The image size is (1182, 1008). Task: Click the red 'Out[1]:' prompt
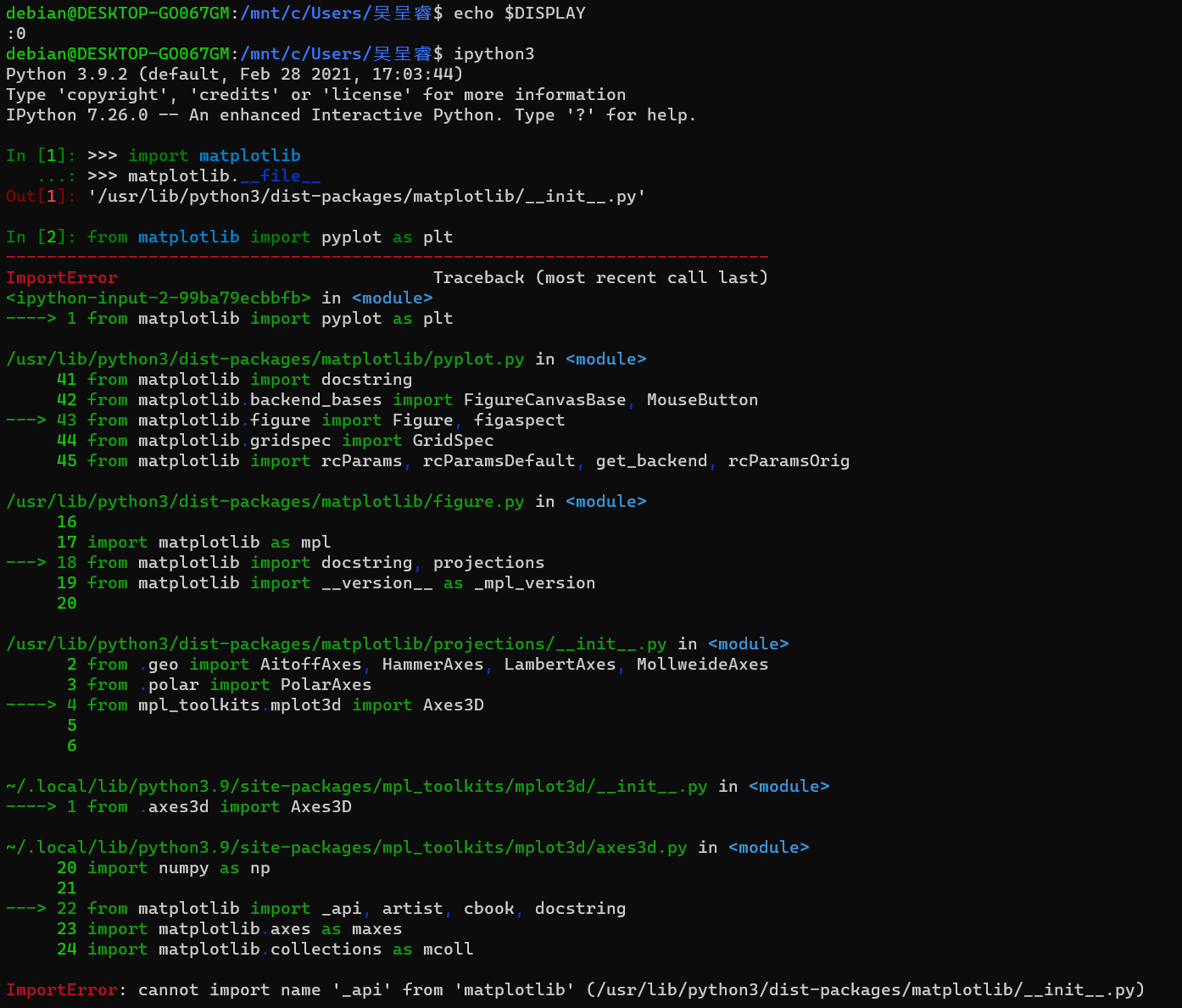42,196
